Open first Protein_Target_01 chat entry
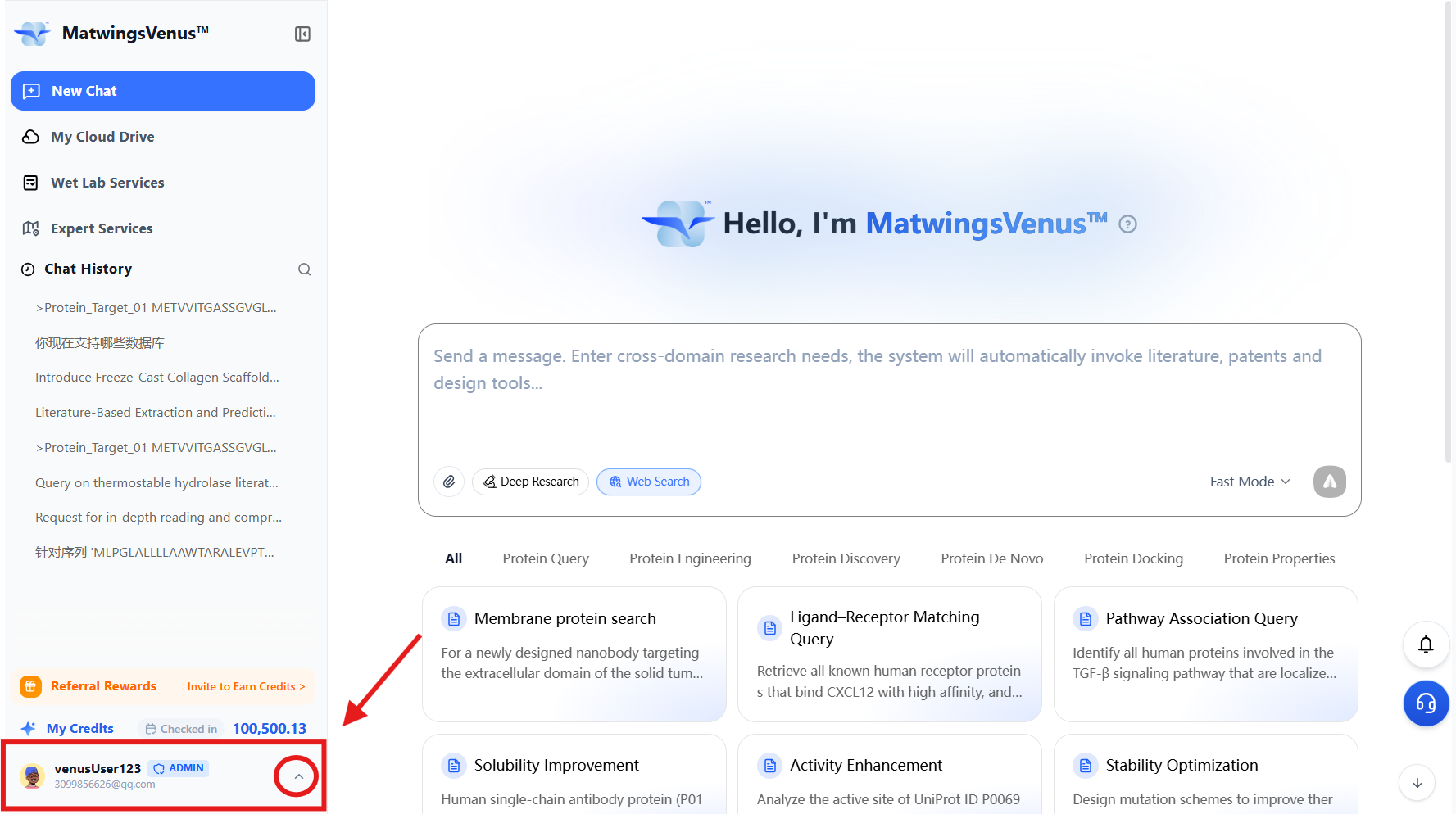1456x814 pixels. click(156, 308)
